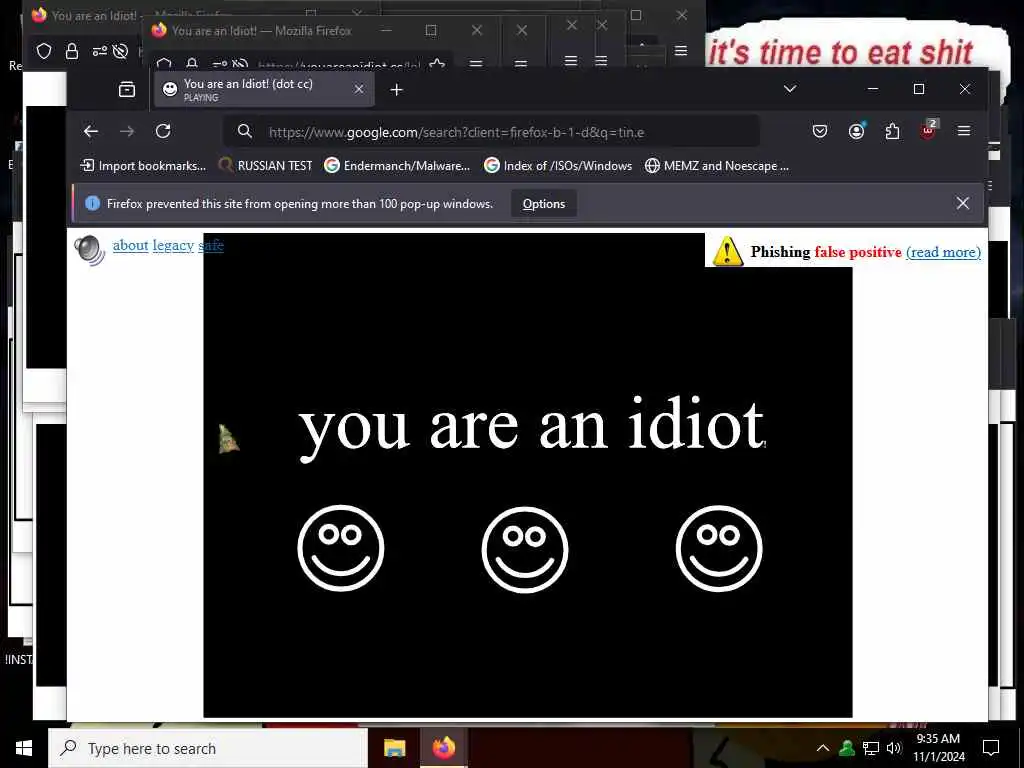Show hidden system tray icons
1024x768 pixels.
(x=823, y=748)
